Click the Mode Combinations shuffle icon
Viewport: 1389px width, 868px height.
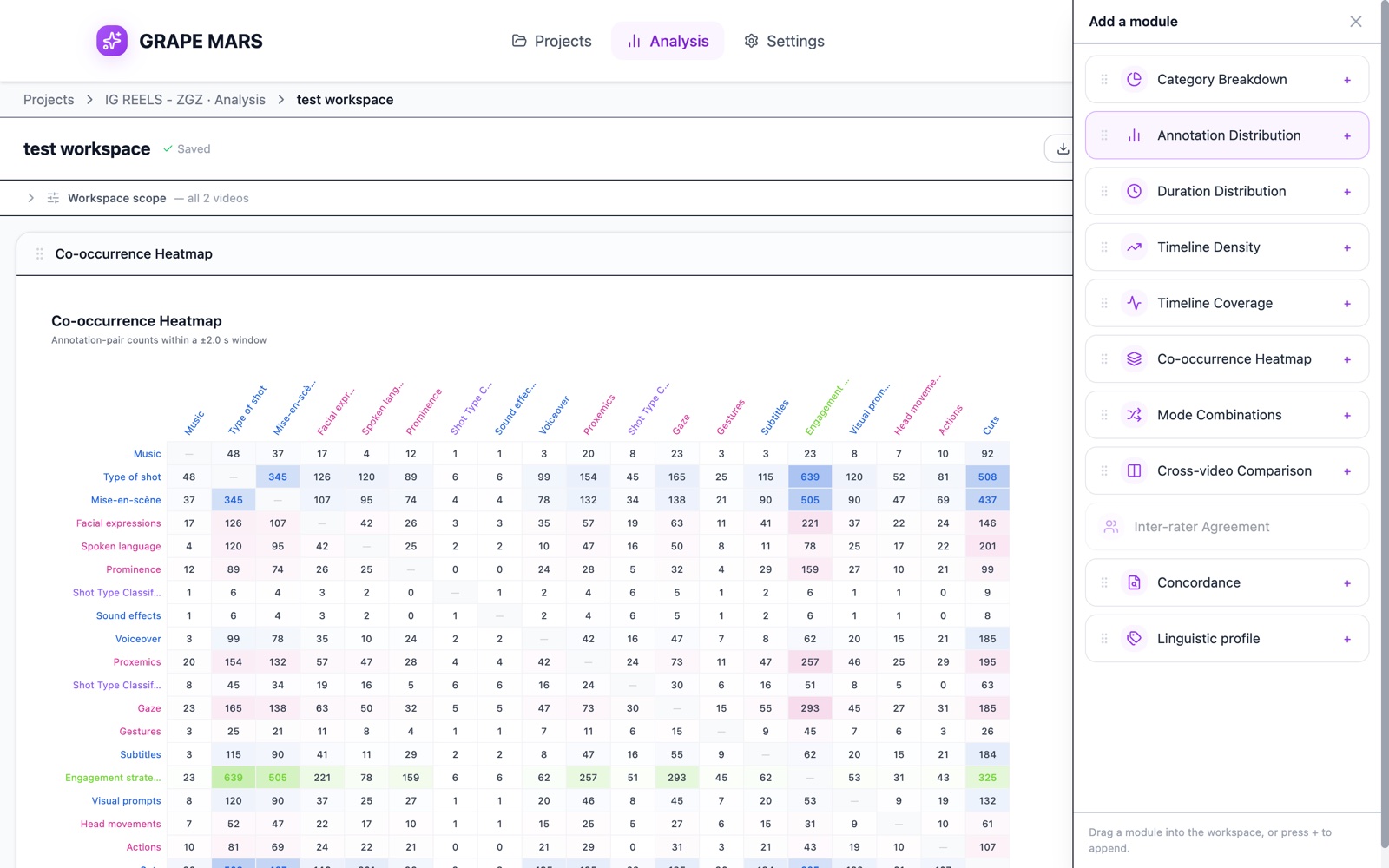[x=1134, y=415]
